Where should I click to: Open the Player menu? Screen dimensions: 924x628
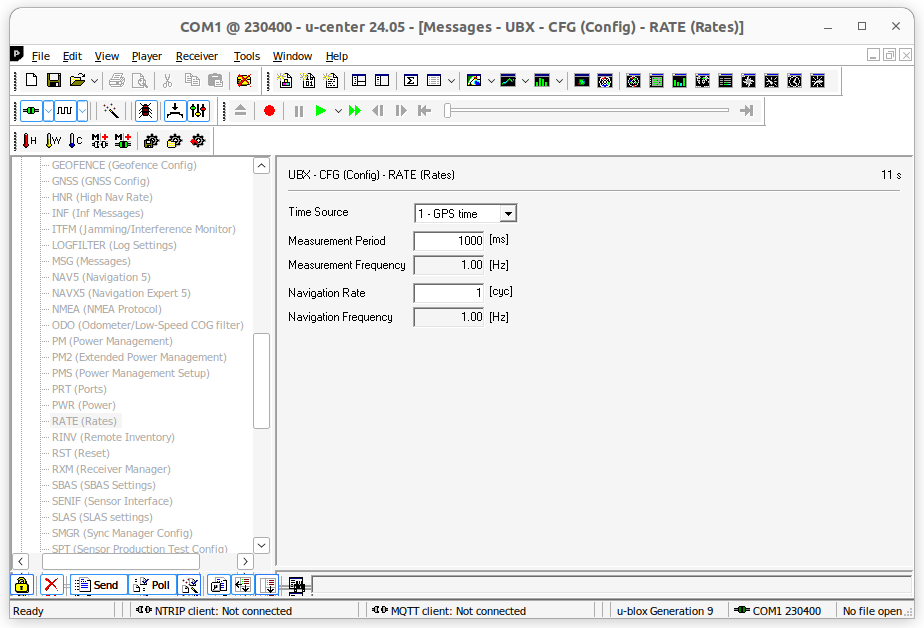pos(147,56)
